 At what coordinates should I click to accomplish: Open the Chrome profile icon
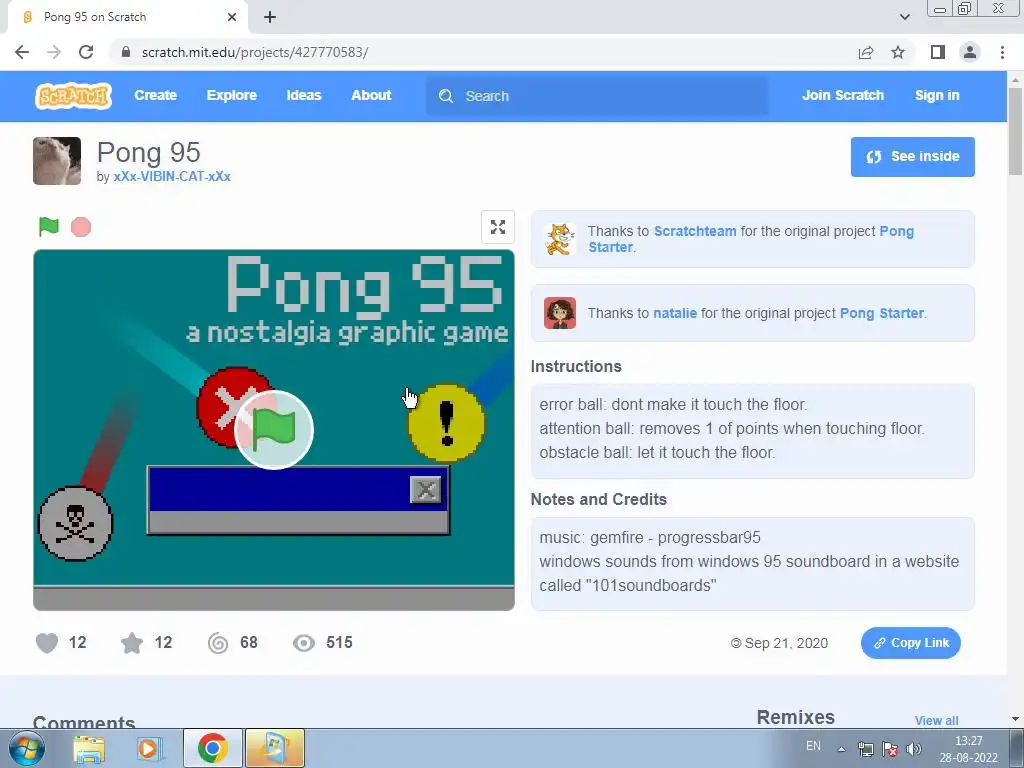970,52
